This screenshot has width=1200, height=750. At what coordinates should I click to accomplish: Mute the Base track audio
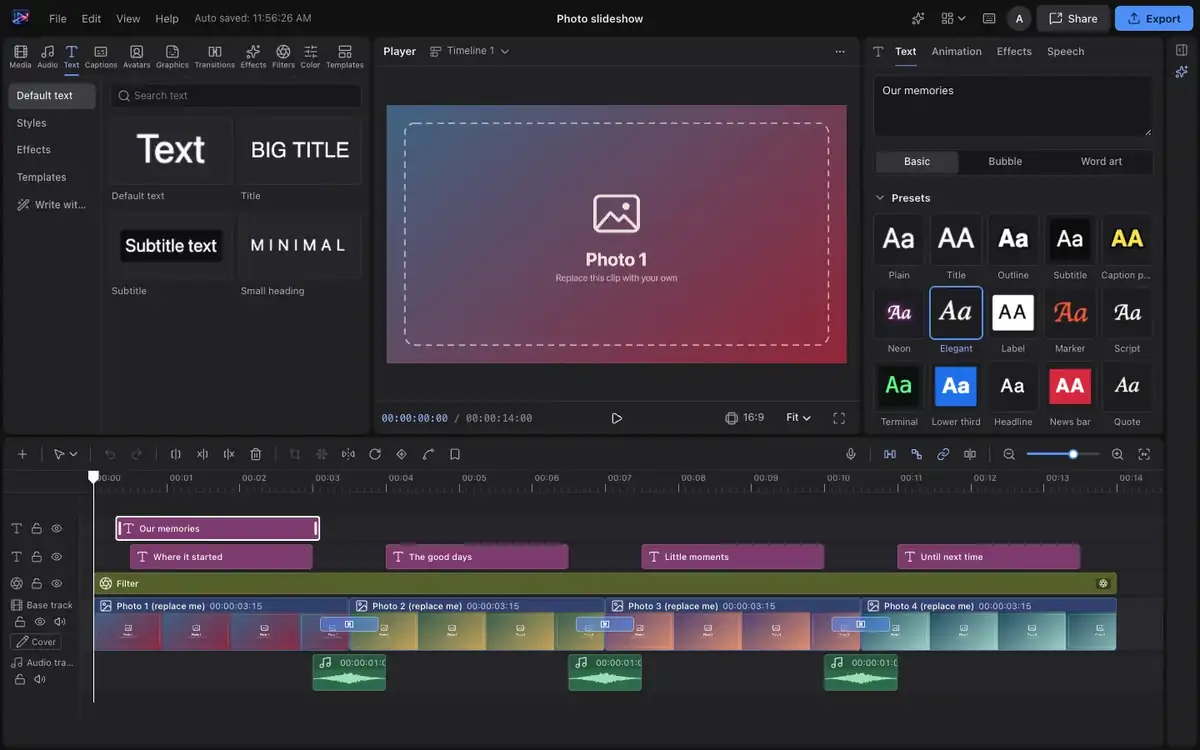point(60,622)
